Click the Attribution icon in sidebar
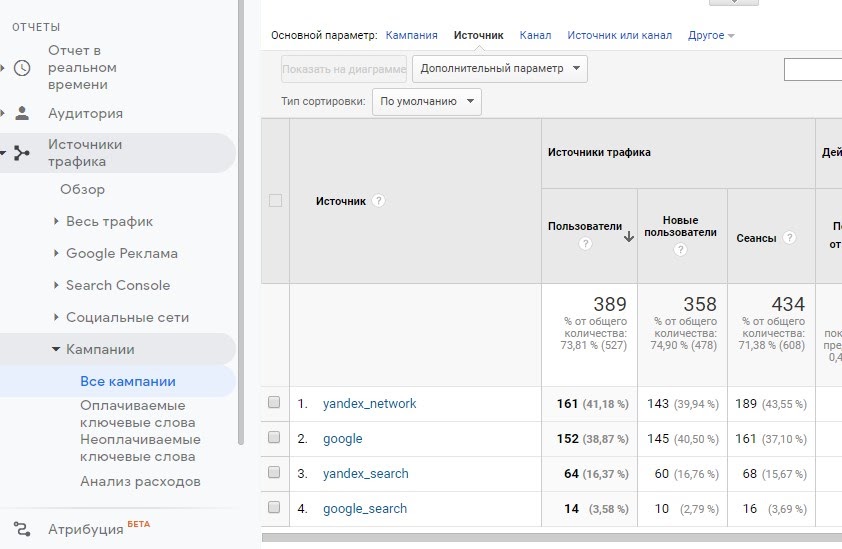 22,529
